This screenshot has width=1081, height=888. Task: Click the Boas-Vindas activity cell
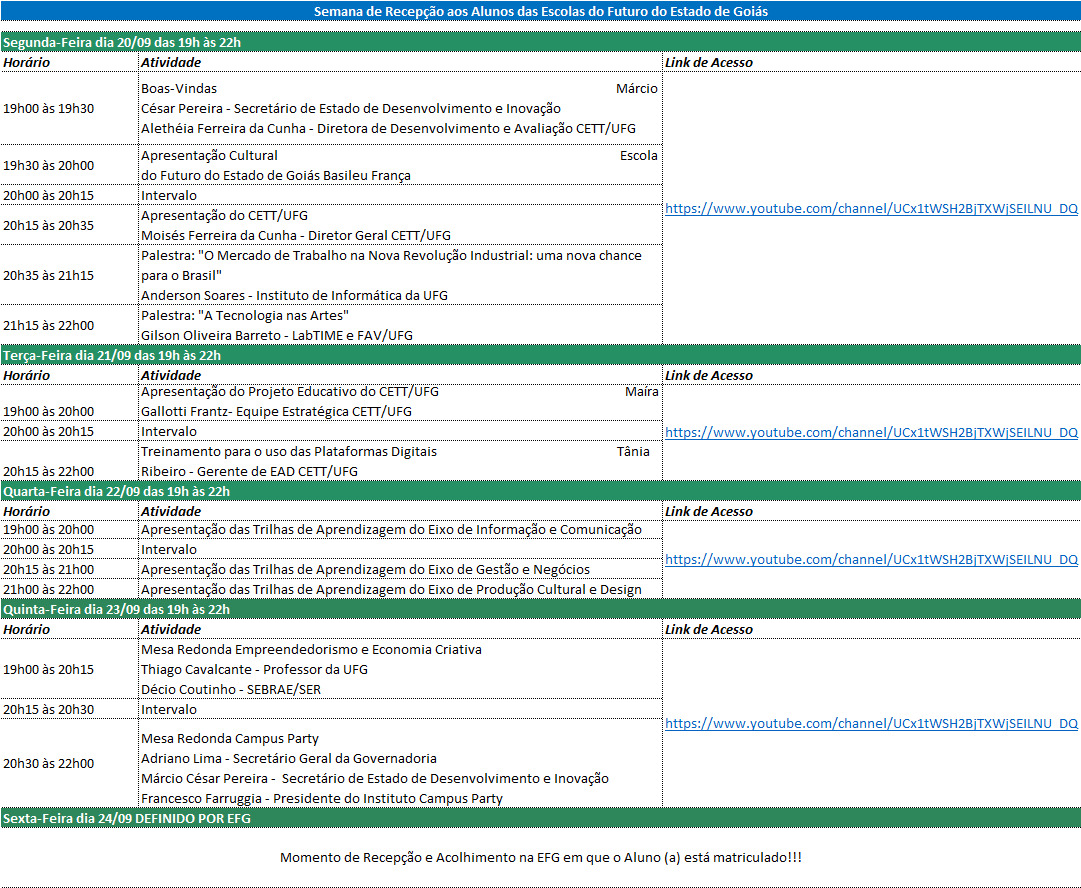[400, 108]
